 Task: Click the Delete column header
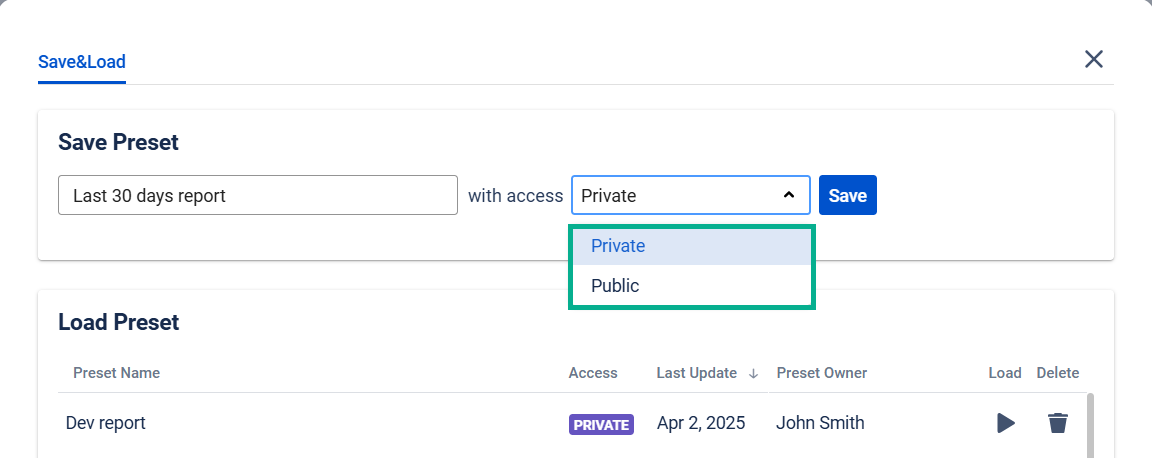click(1057, 373)
